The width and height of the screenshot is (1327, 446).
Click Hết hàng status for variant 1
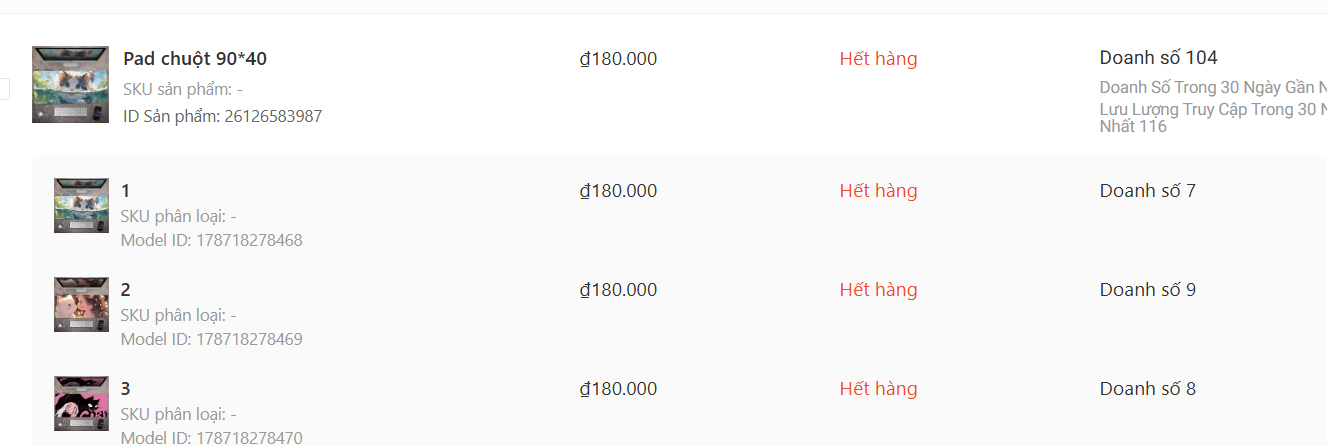click(878, 191)
